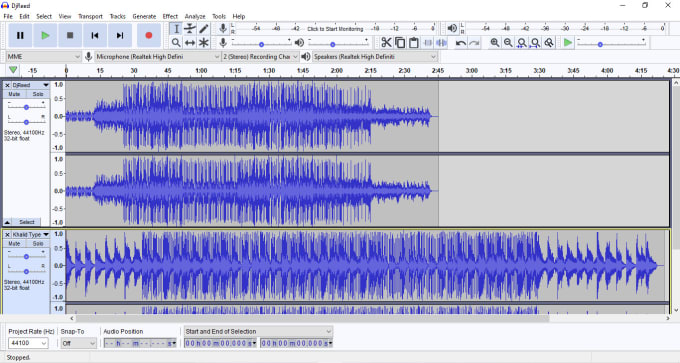Viewport: 680px width, 363px height.
Task: Close the DjReed track with X
Action: click(7, 85)
